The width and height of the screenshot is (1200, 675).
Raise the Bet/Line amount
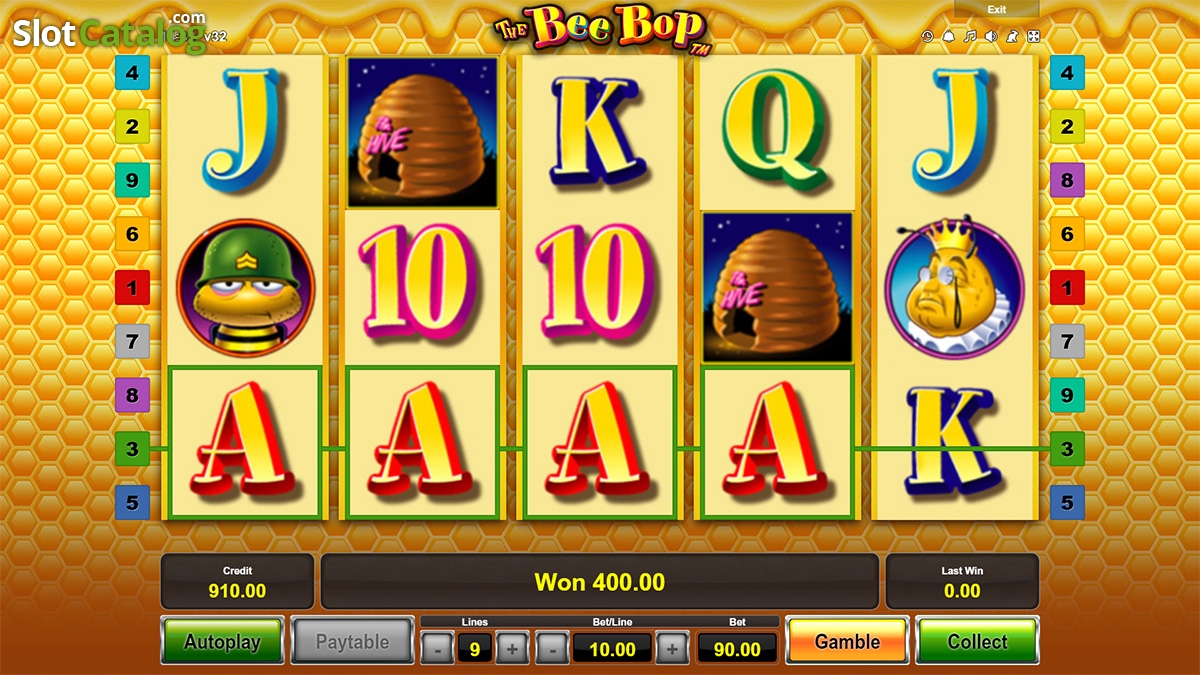coord(672,649)
